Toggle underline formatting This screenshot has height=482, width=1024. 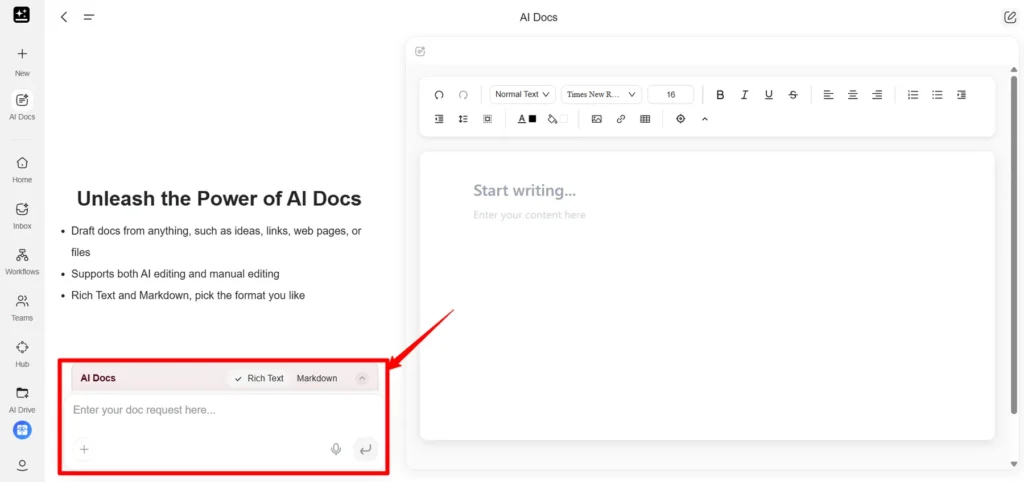[x=769, y=95]
